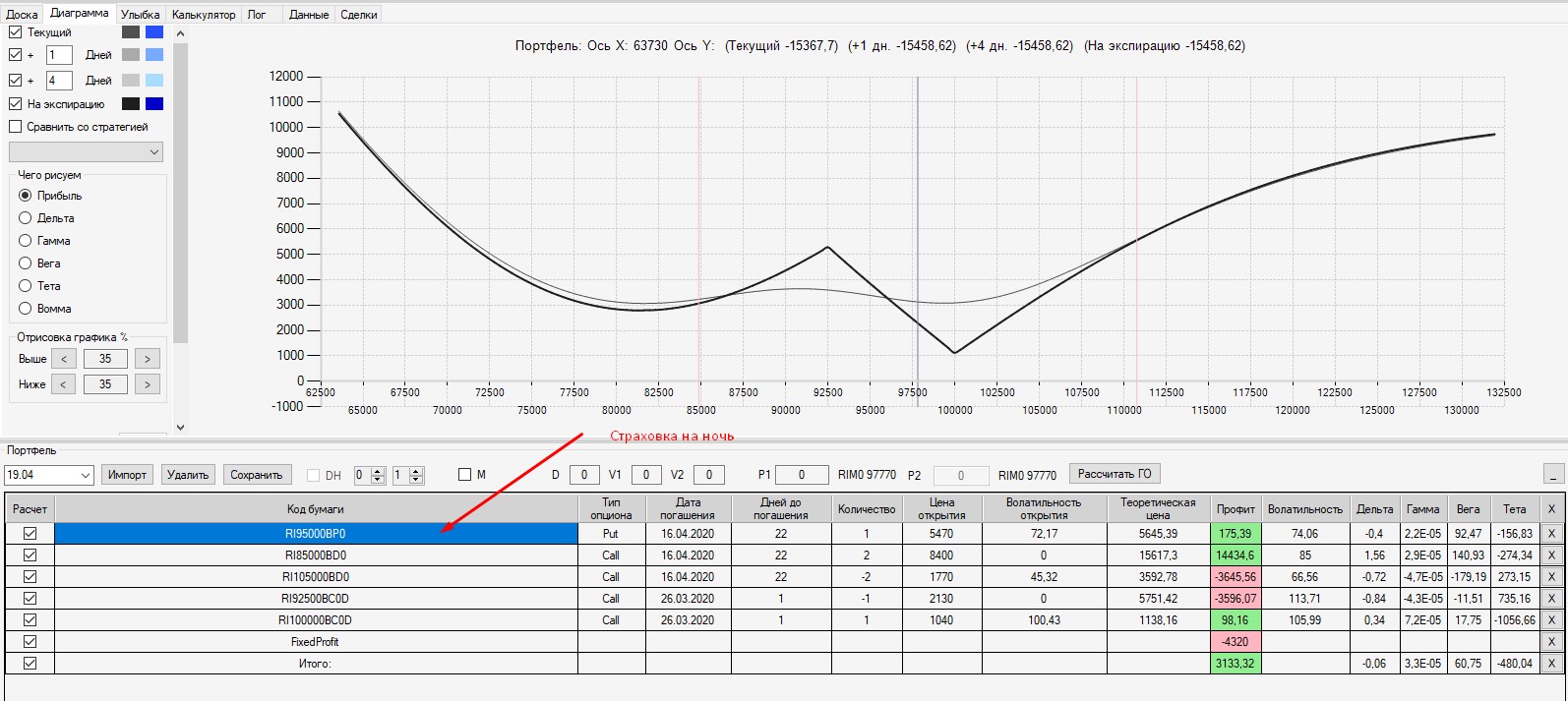Click the P1 input field

tap(802, 475)
